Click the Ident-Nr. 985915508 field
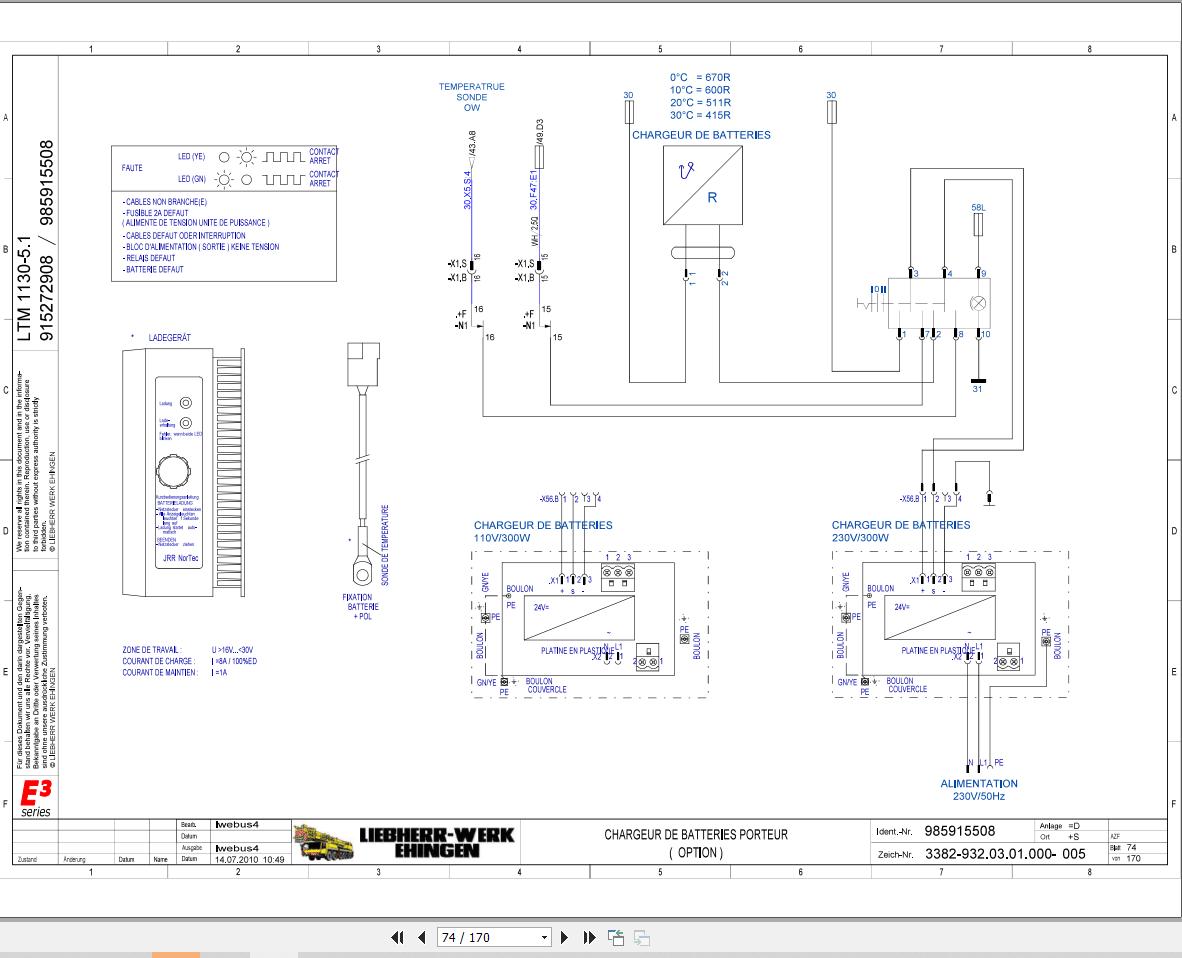The height and width of the screenshot is (958, 1182). (959, 831)
